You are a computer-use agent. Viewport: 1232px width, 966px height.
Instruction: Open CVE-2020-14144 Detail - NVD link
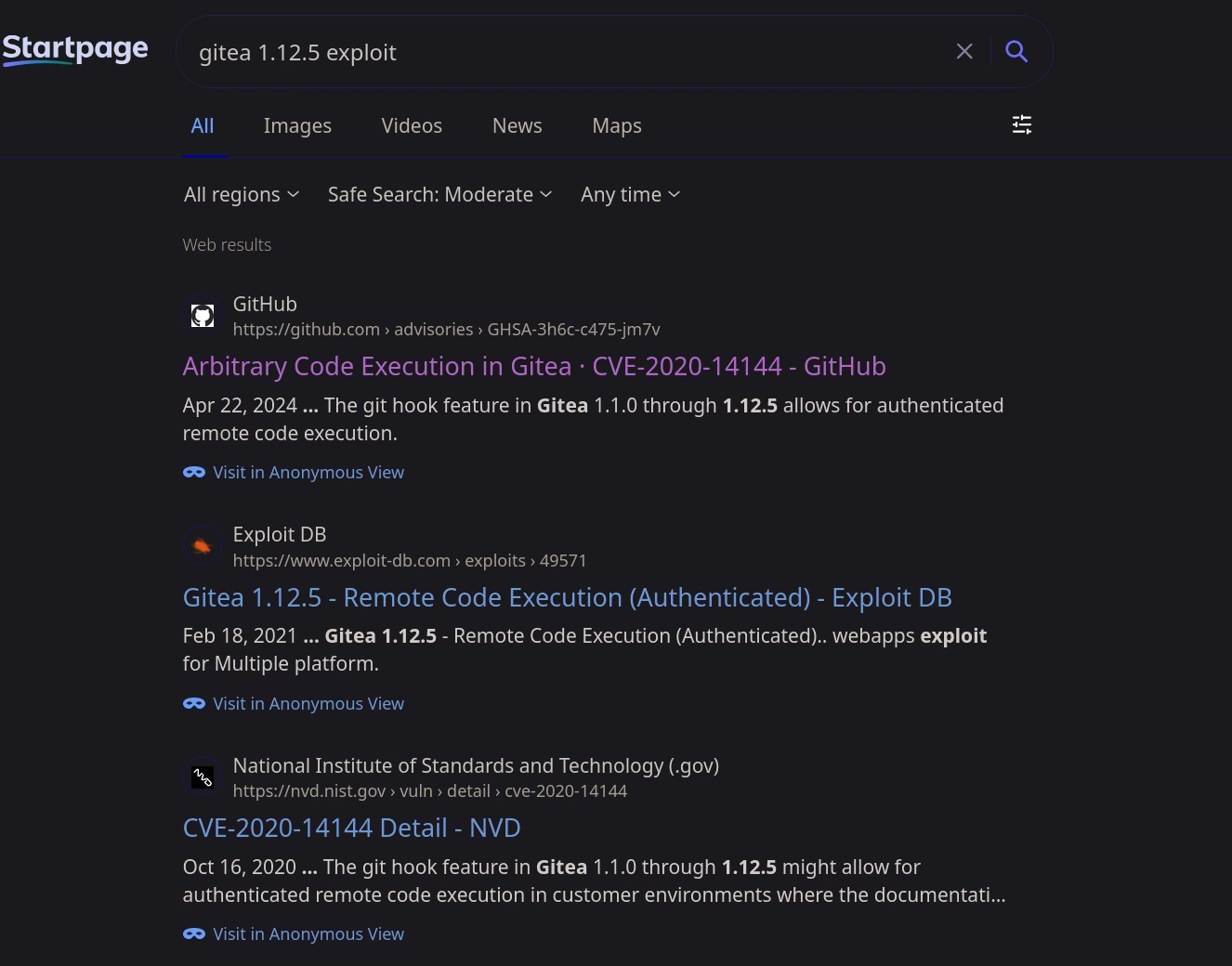351,828
